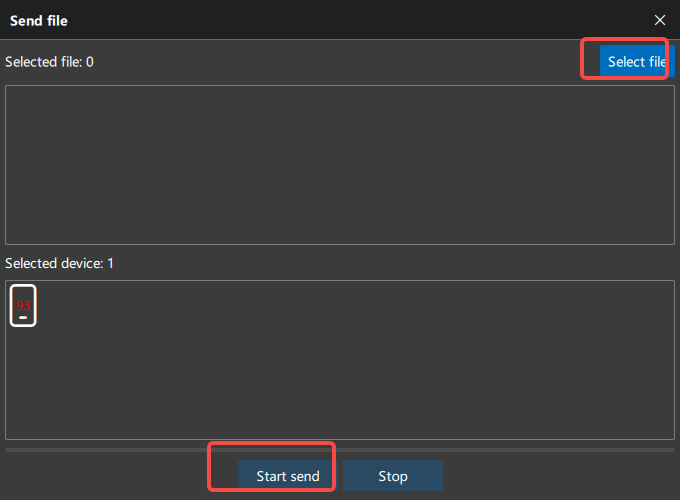This screenshot has height=500, width=680.
Task: Click the home bar of the phone icon
Action: coord(23,318)
